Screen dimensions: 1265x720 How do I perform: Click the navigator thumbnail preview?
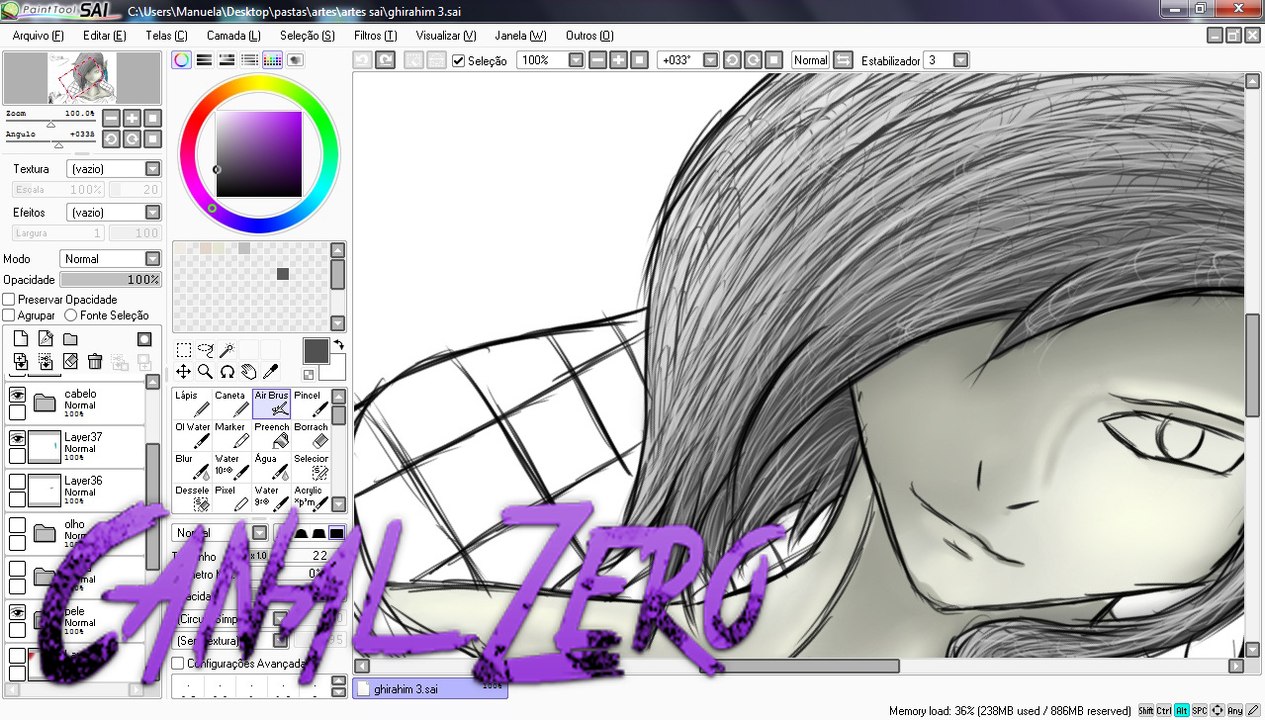coord(82,79)
